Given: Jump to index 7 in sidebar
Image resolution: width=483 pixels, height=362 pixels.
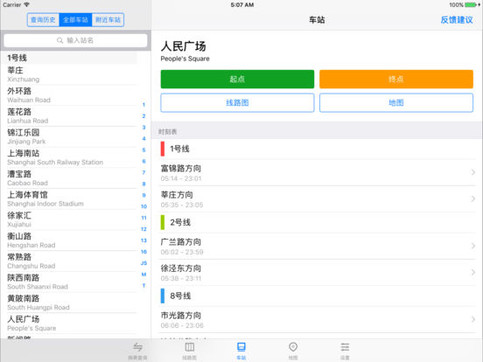Looking at the screenshot, I should [144, 172].
